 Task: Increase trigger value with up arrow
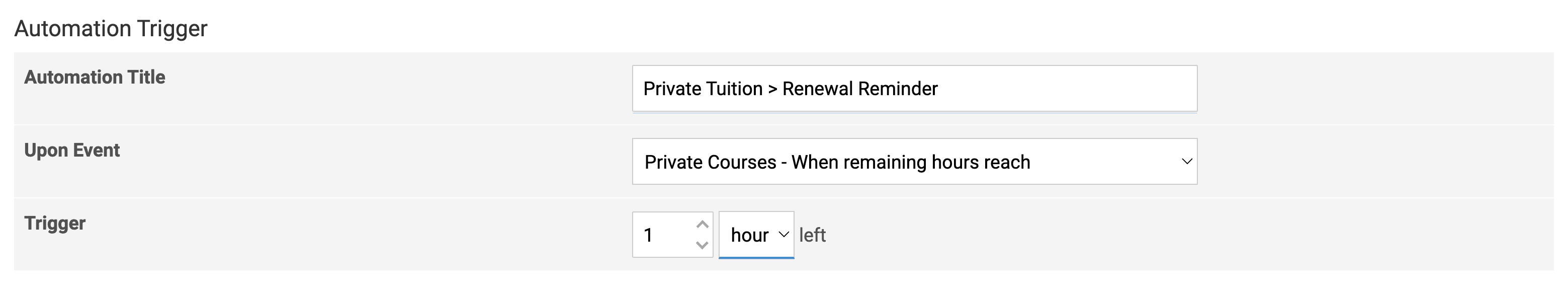click(703, 225)
